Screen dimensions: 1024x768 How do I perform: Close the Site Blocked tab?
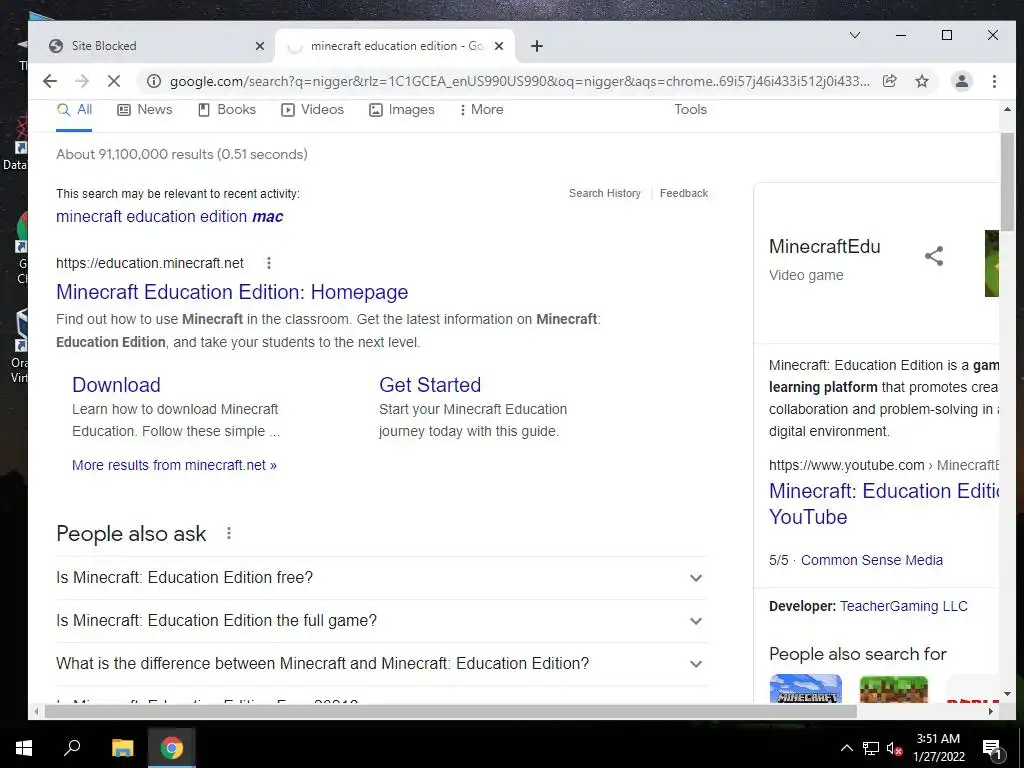[260, 46]
